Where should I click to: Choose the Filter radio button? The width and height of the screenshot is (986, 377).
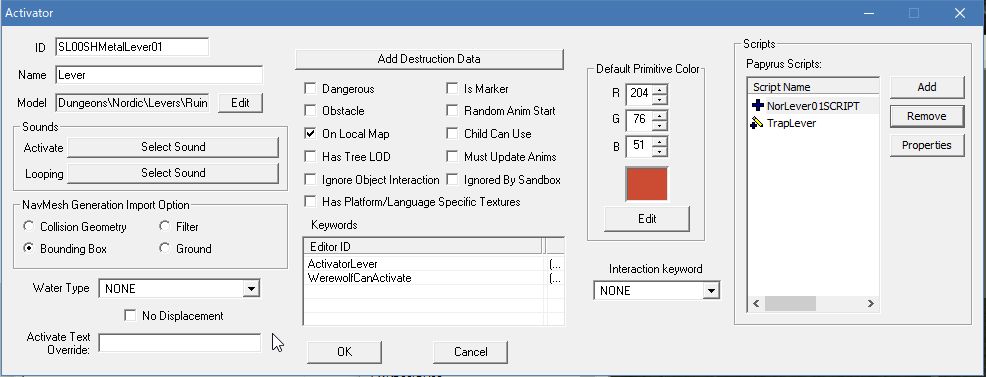(164, 226)
